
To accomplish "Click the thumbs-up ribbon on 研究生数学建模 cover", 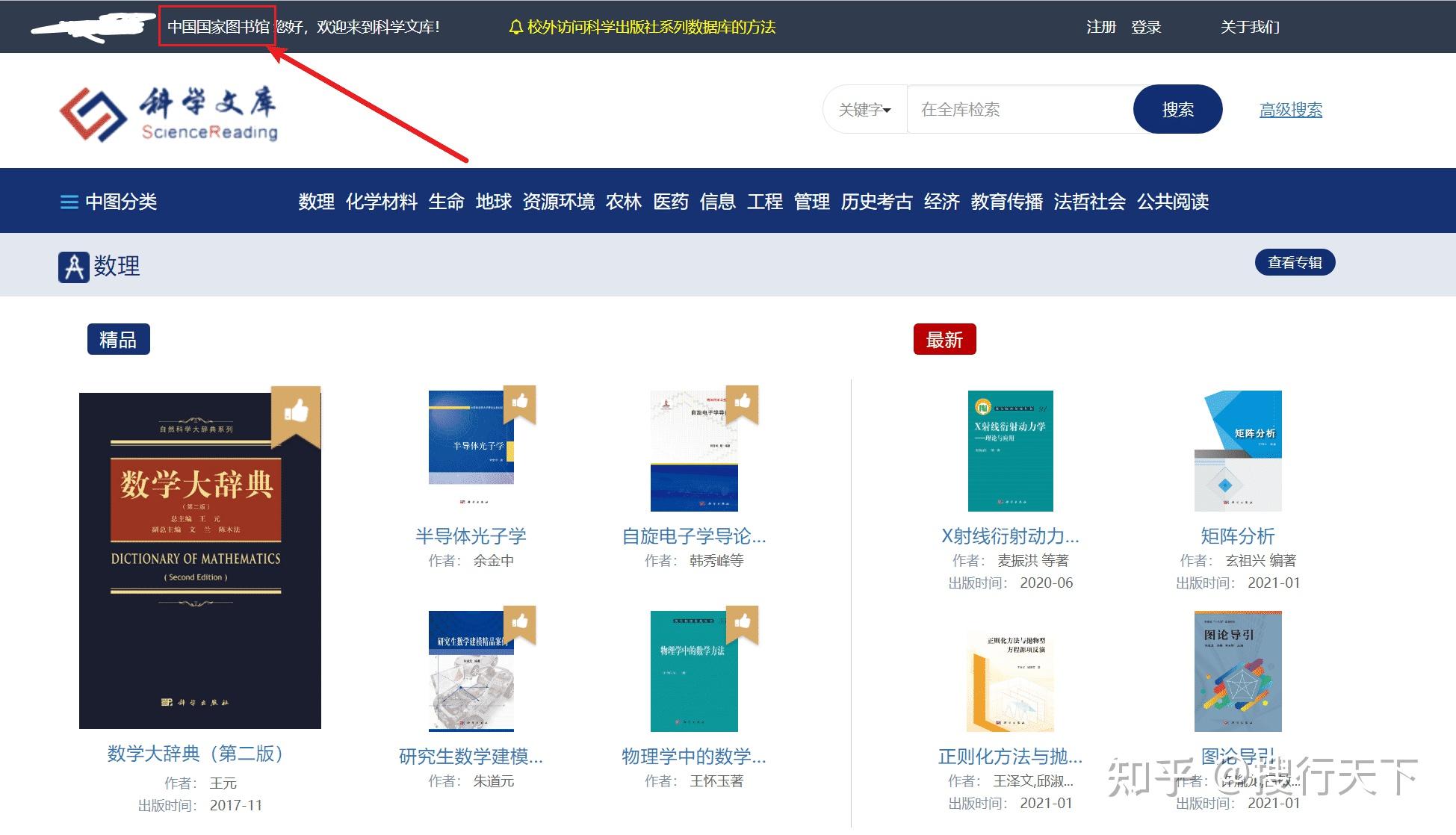I will pyautogui.click(x=520, y=622).
